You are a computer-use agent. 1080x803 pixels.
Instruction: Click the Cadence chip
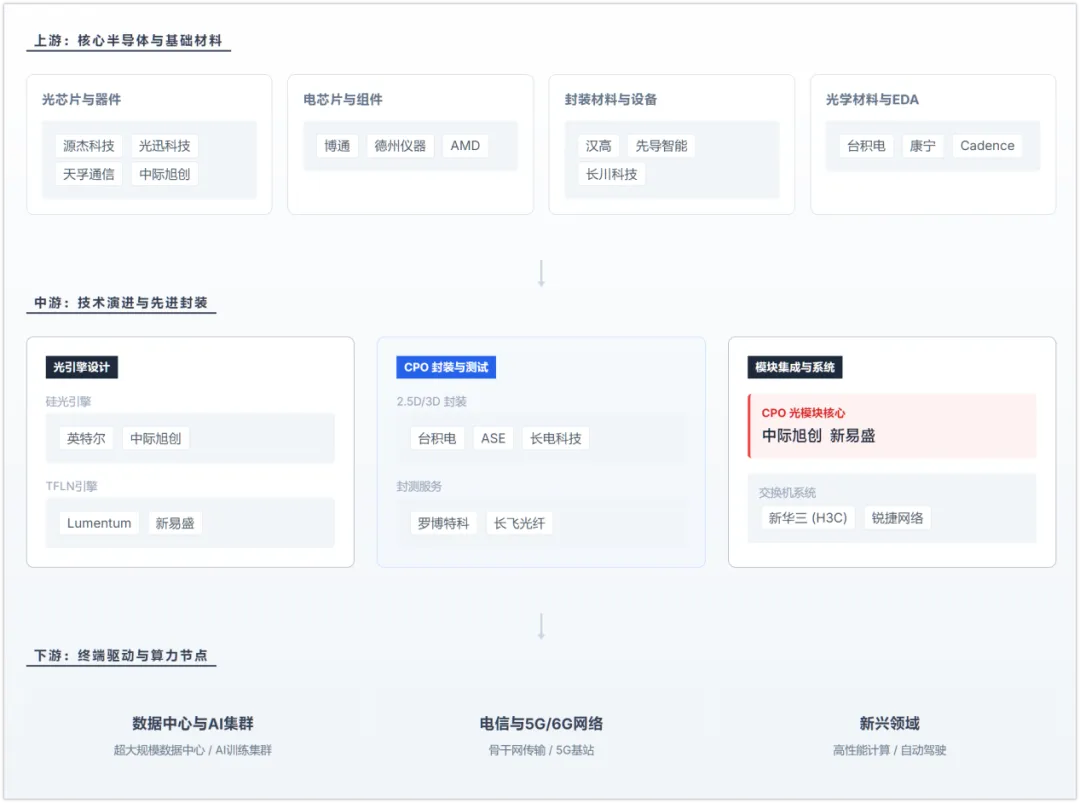coord(988,146)
